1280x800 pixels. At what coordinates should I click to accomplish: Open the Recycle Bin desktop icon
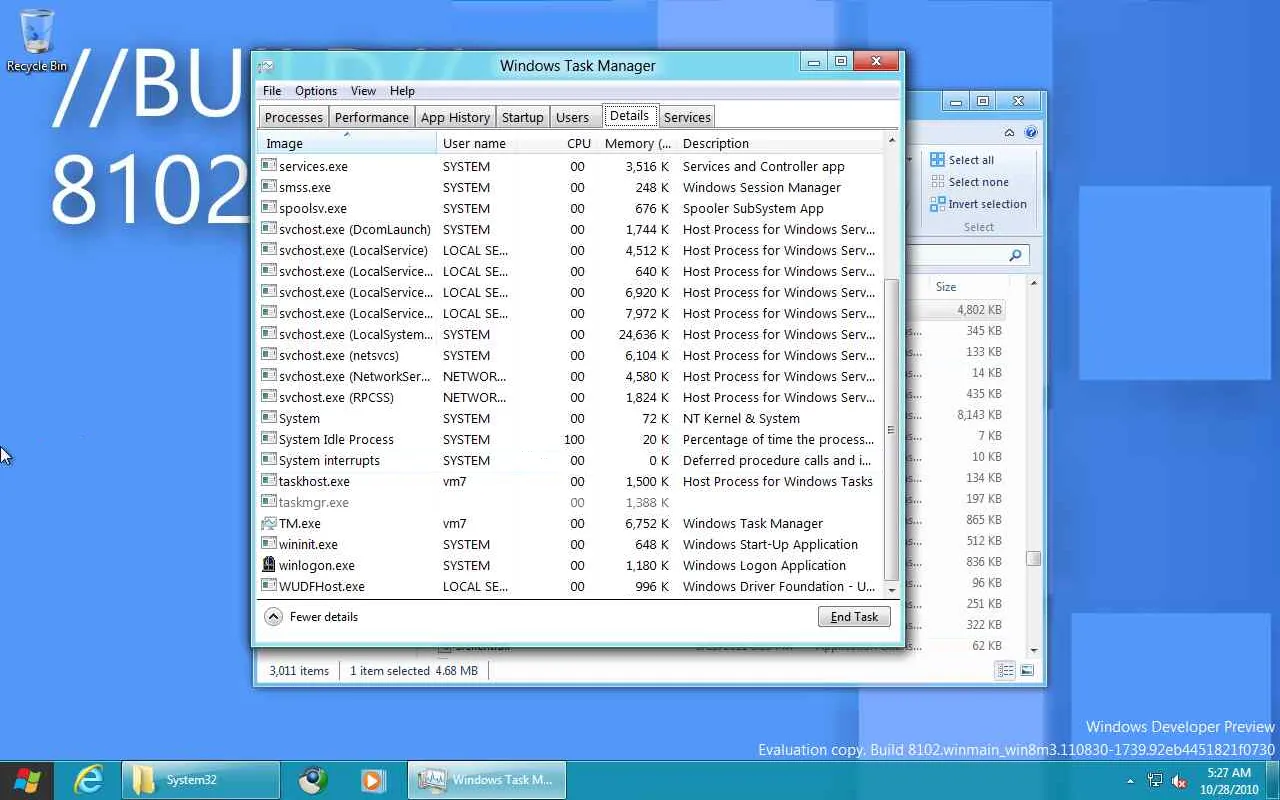(37, 41)
